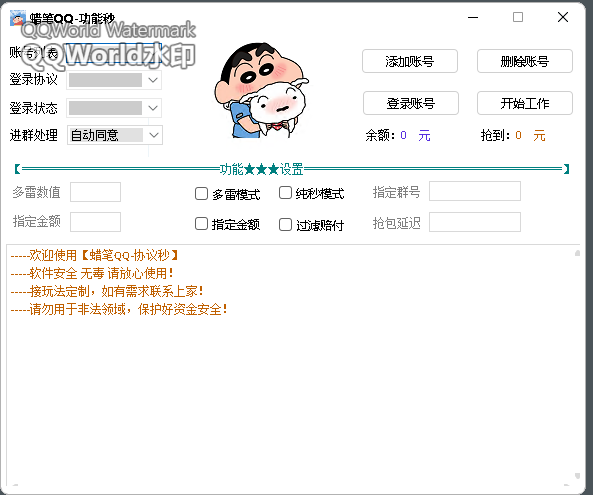The width and height of the screenshot is (593, 495).
Task: Close the 蜡笔QQ window
Action: coord(563,17)
